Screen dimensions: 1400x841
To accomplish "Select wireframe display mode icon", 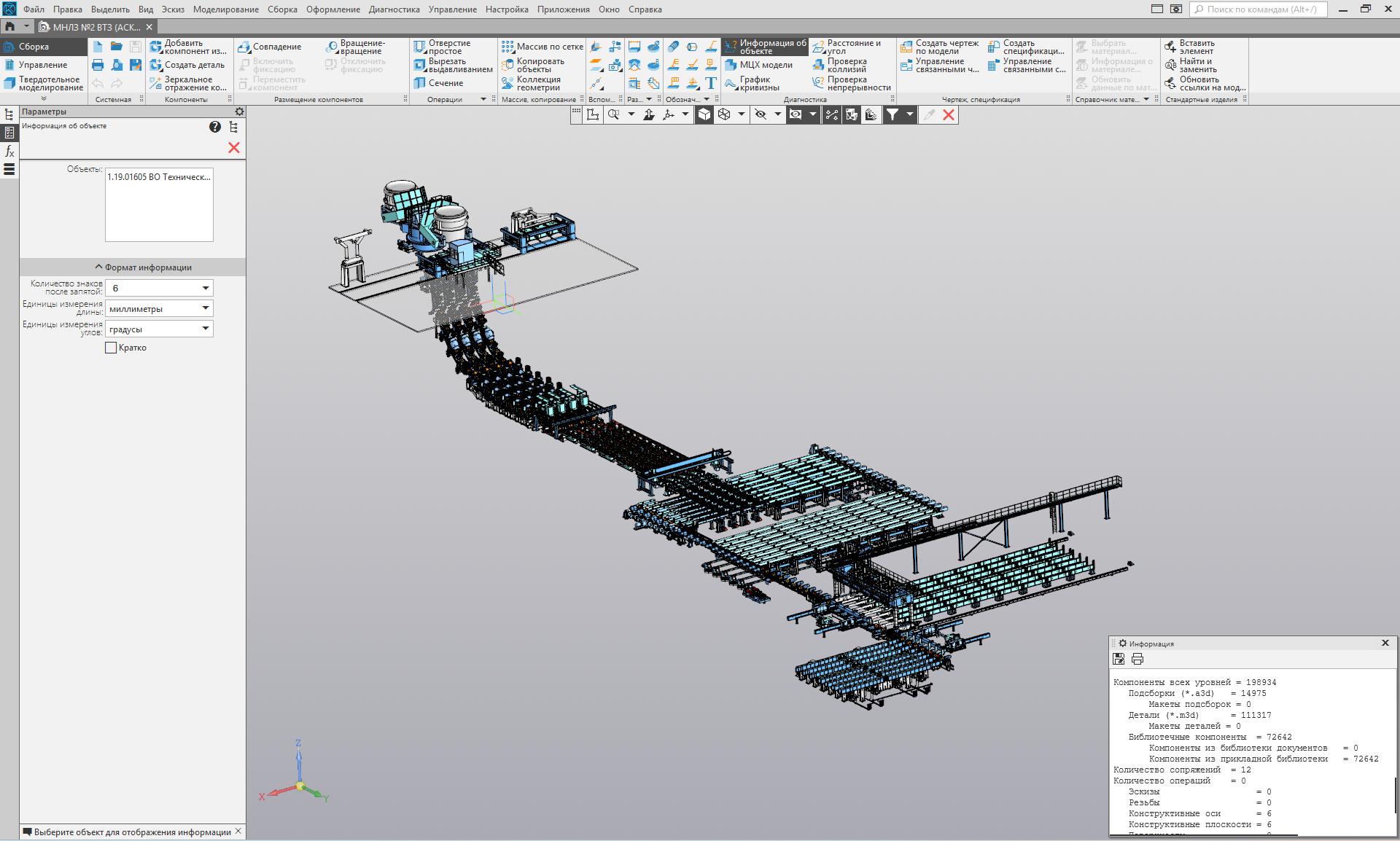I will pyautogui.click(x=724, y=114).
